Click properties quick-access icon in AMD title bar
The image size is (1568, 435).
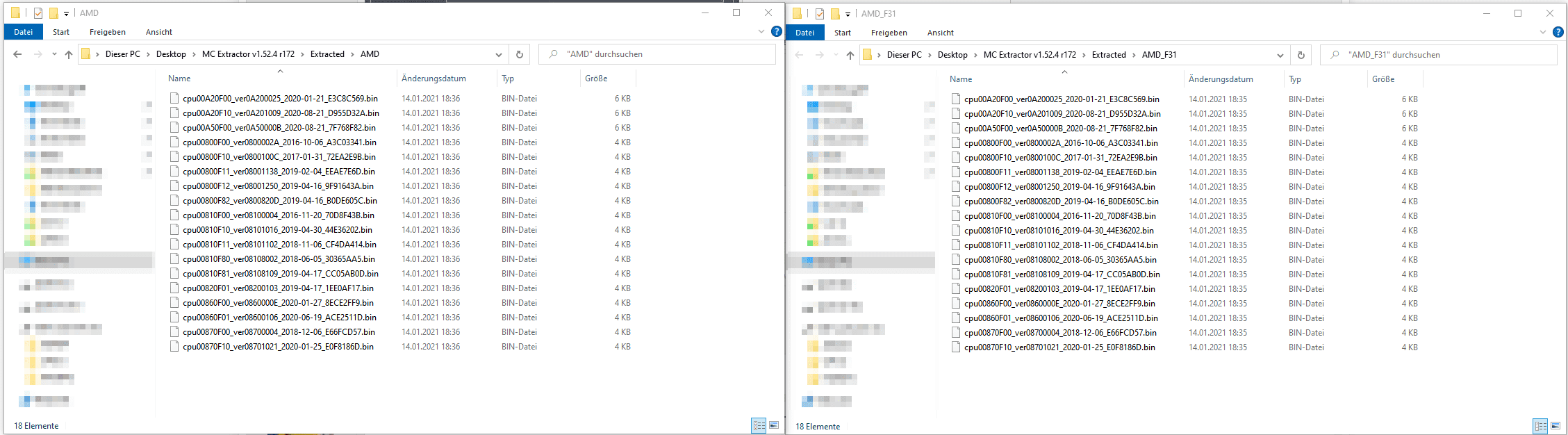click(38, 13)
